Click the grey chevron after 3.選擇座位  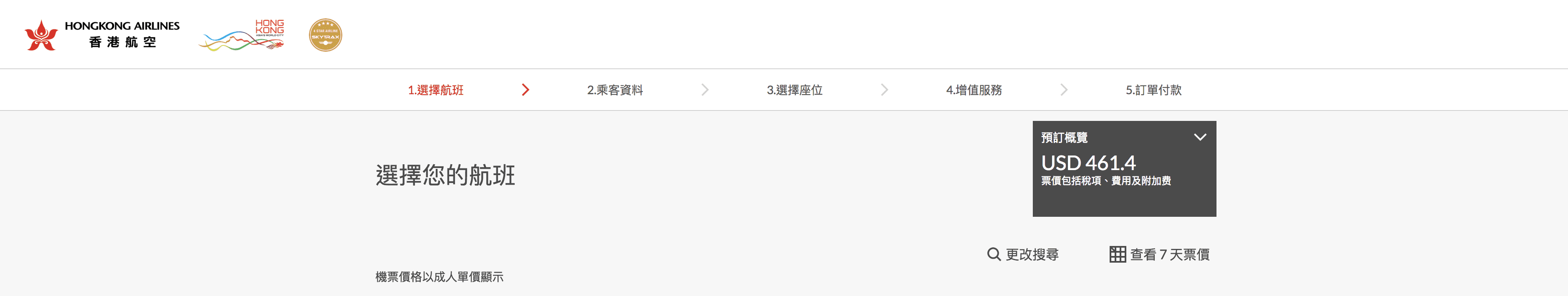click(x=884, y=90)
